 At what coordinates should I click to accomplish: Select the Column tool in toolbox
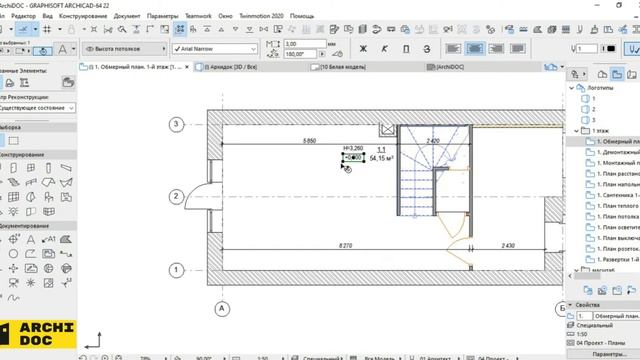coord(48,168)
